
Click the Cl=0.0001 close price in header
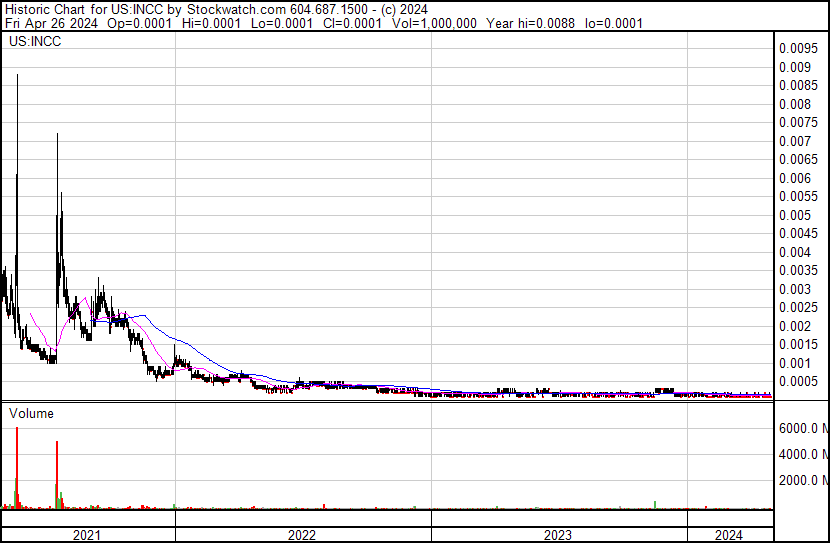[x=352, y=23]
